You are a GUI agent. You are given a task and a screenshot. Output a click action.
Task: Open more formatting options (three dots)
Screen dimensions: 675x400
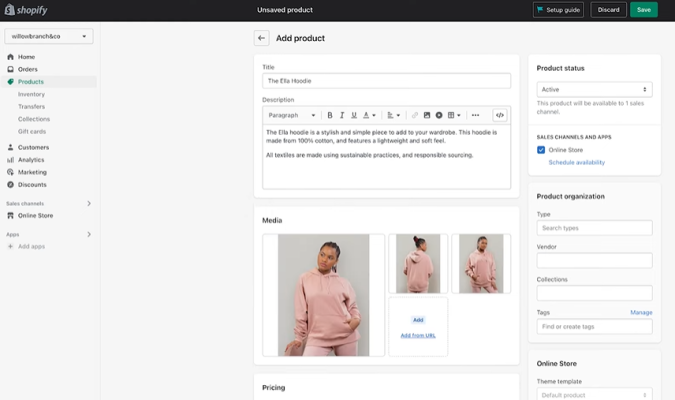(x=475, y=115)
